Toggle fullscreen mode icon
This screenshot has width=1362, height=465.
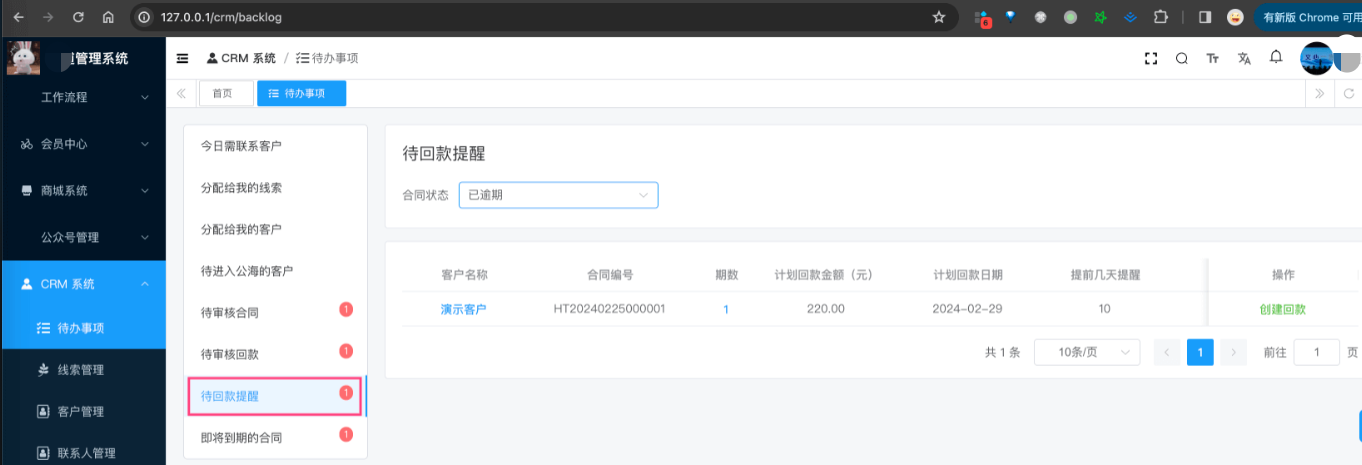click(1150, 59)
